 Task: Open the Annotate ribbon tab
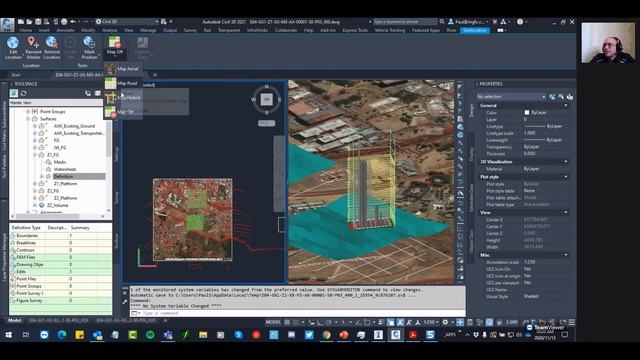pos(65,30)
